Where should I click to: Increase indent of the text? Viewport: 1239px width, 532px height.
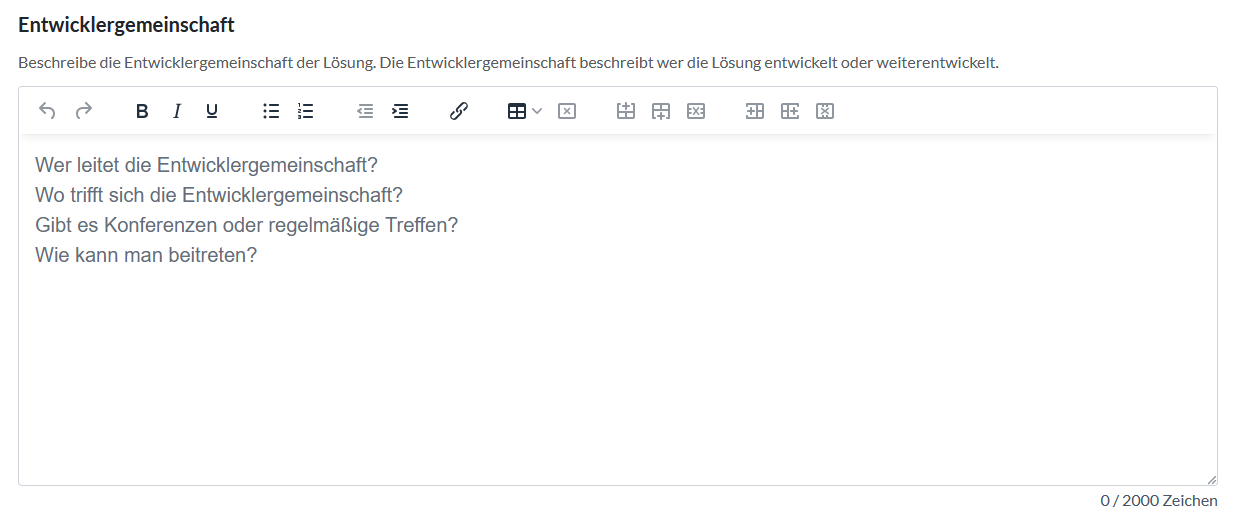click(x=400, y=111)
